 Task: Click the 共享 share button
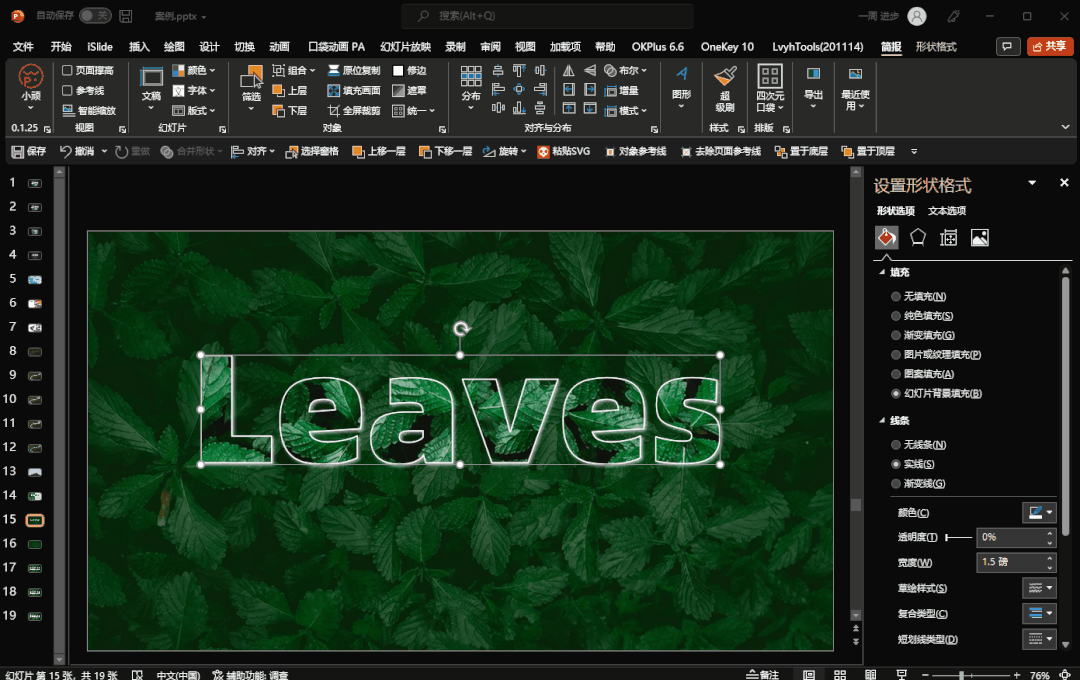point(1050,46)
